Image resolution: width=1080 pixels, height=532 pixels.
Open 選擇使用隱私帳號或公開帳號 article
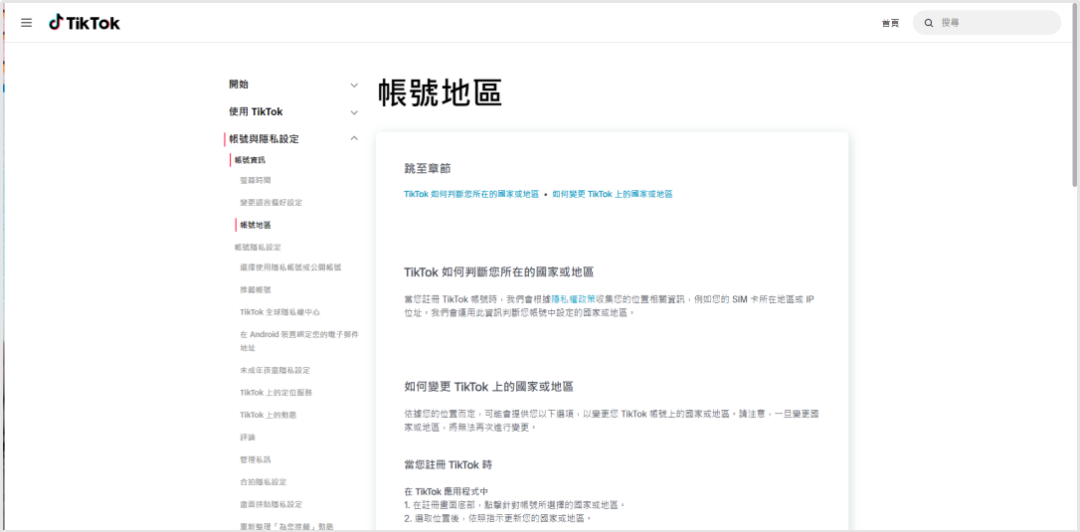(x=291, y=267)
